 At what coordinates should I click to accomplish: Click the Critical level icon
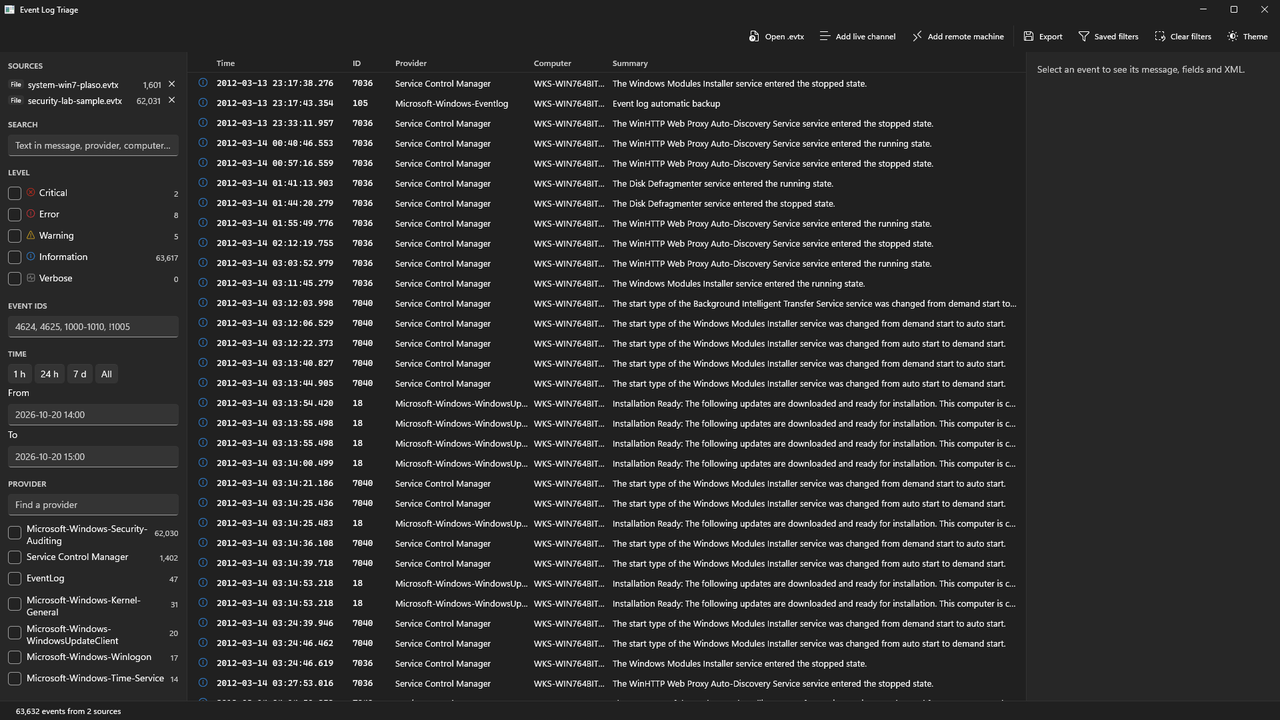point(31,193)
